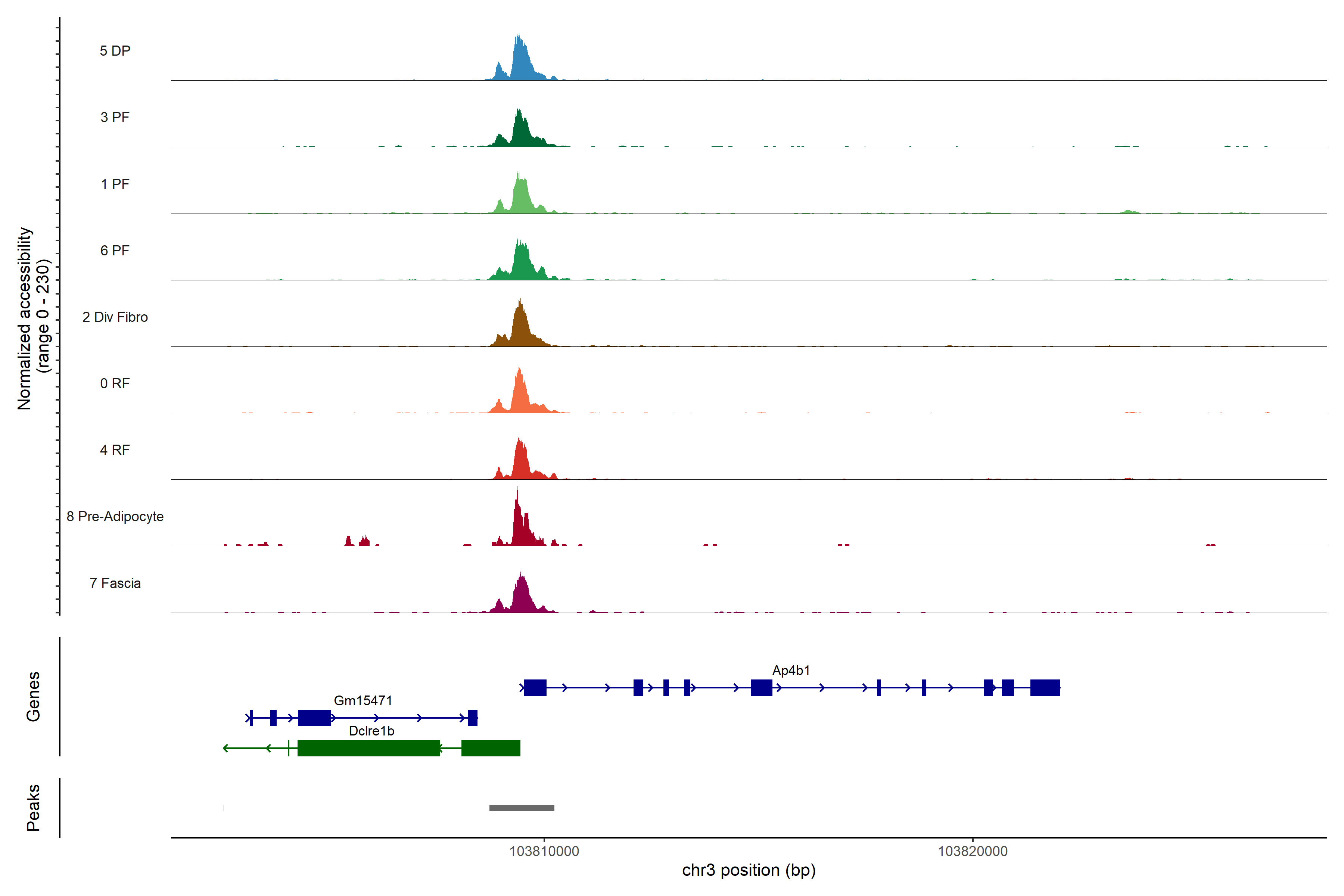Click the gray peak region bar
The image size is (1344, 896).
[x=522, y=808]
